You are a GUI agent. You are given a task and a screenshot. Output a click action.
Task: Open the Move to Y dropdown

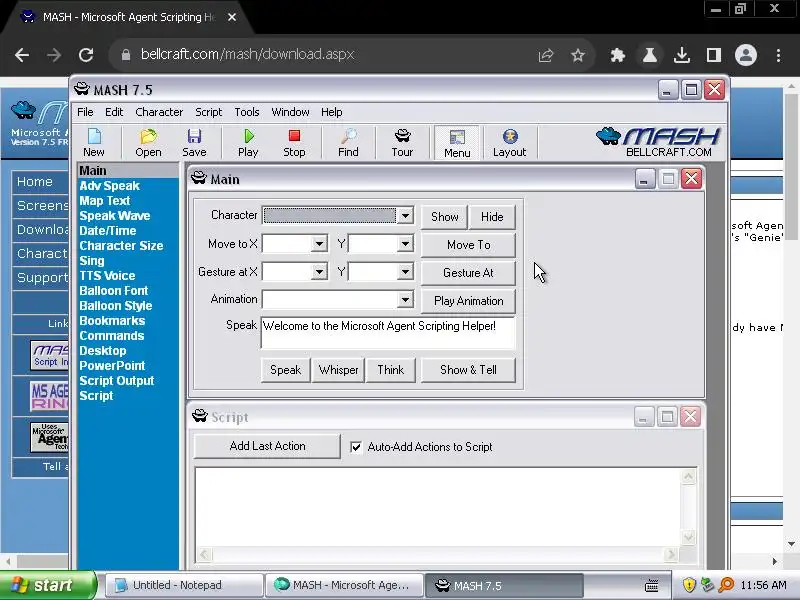point(405,244)
